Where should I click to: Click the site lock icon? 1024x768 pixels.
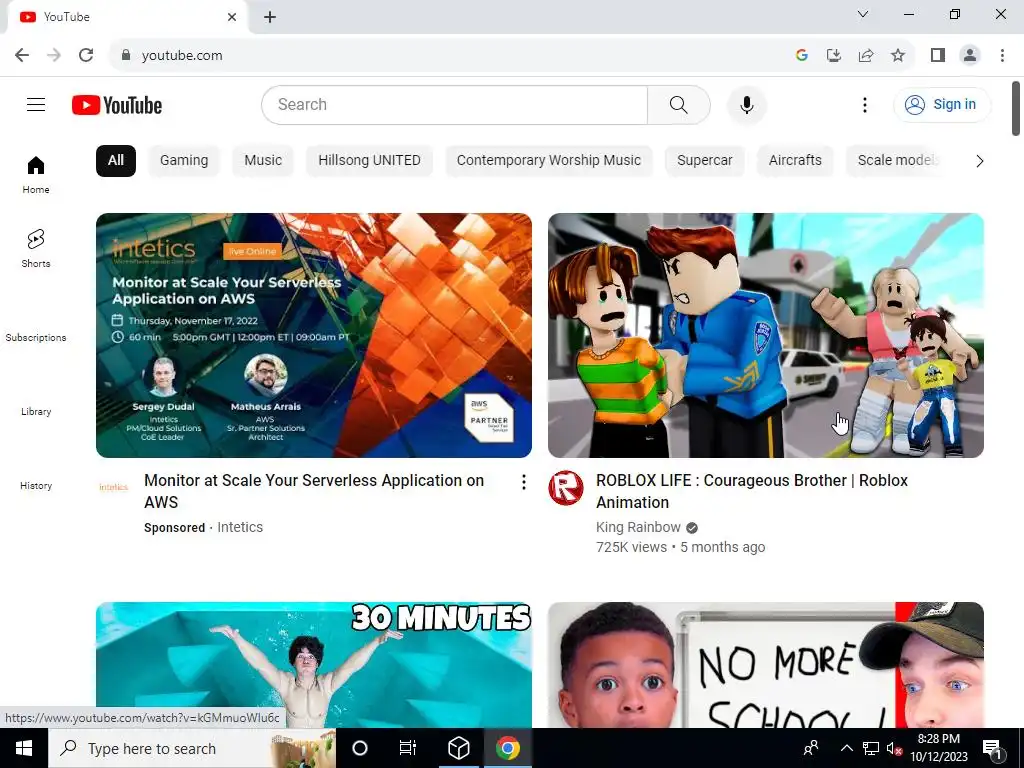(126, 55)
